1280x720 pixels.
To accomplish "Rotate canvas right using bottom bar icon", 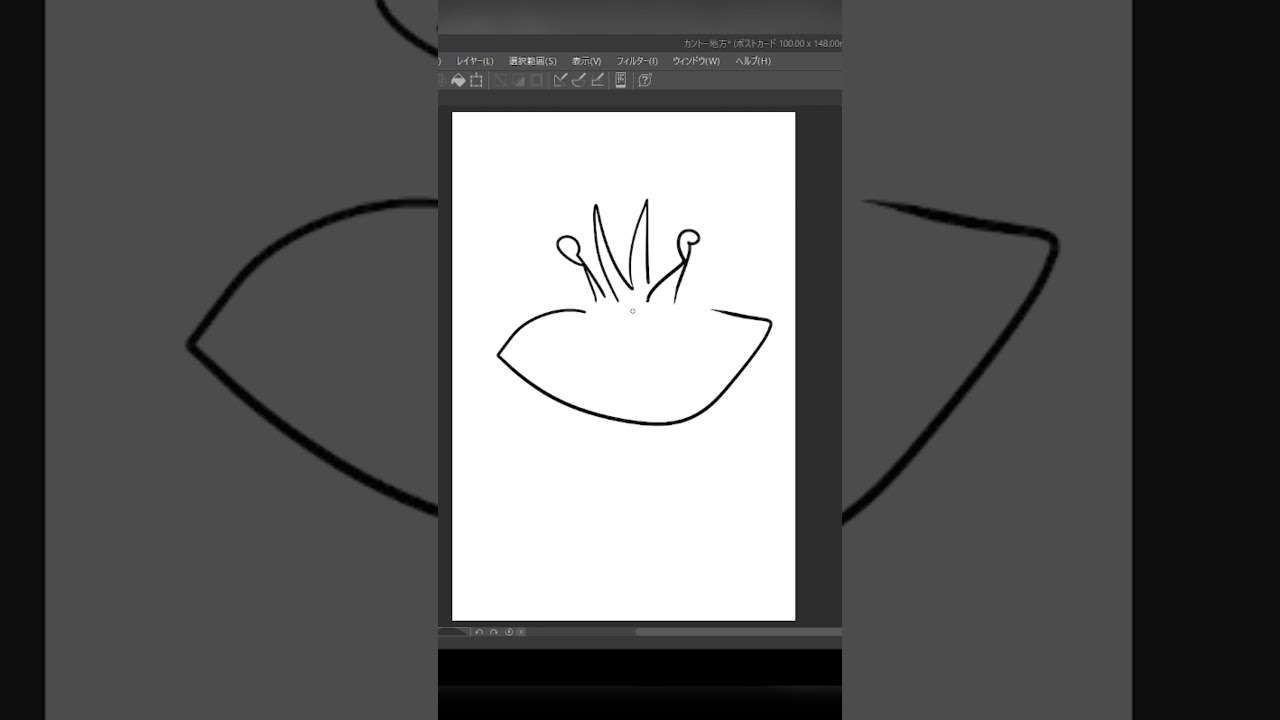I will (x=493, y=632).
